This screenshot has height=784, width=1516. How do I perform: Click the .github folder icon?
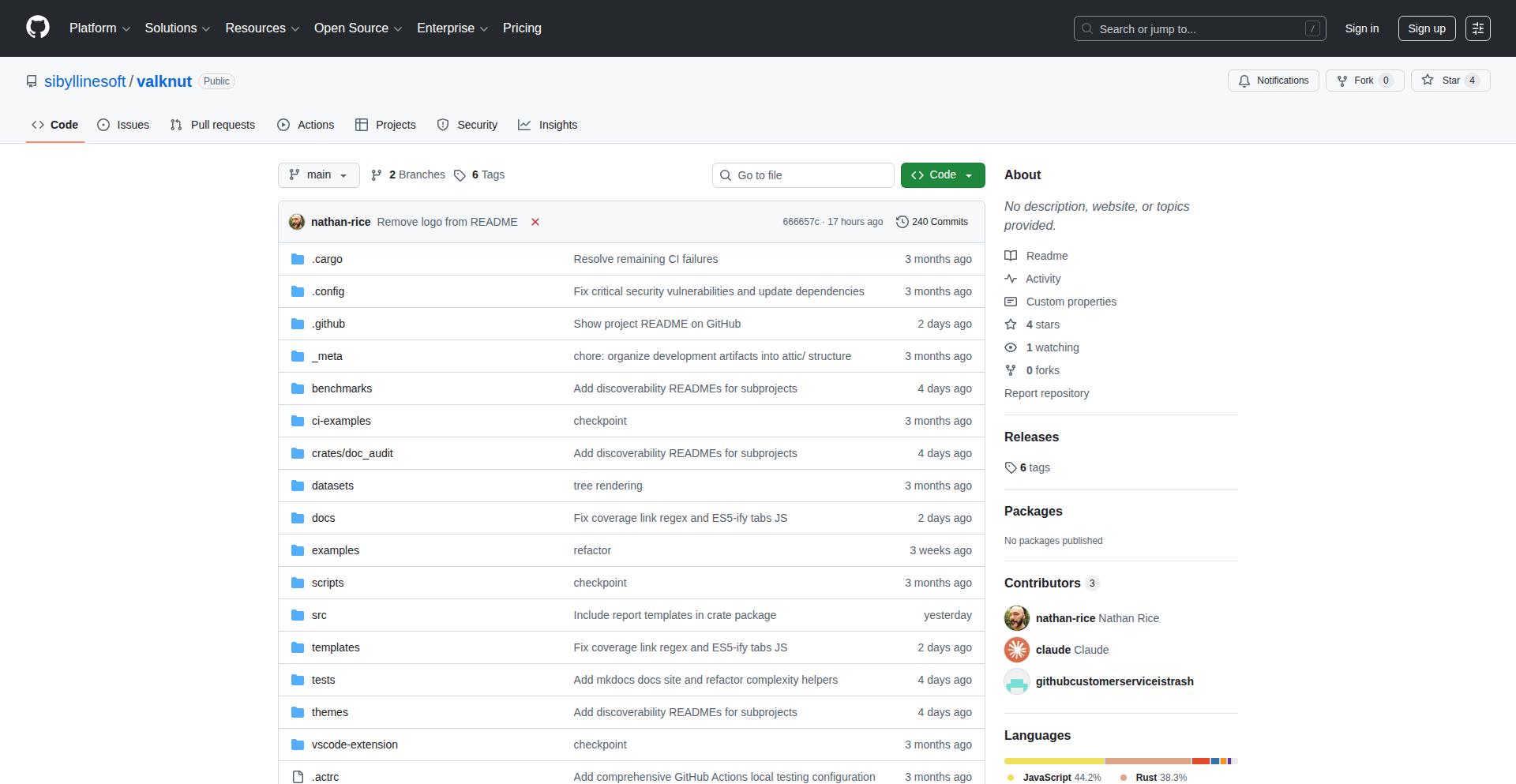(298, 324)
